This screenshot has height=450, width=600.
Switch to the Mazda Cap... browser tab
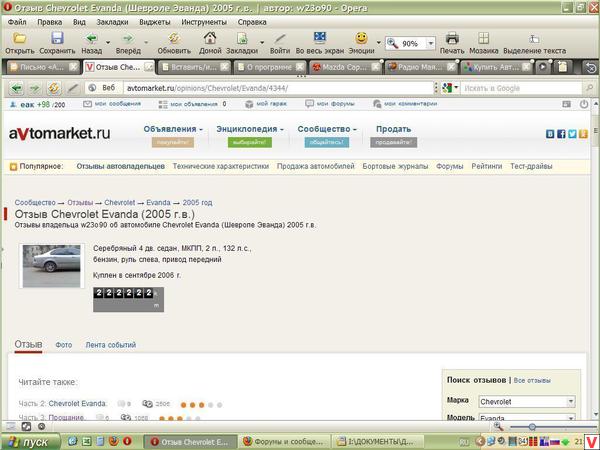tap(346, 67)
